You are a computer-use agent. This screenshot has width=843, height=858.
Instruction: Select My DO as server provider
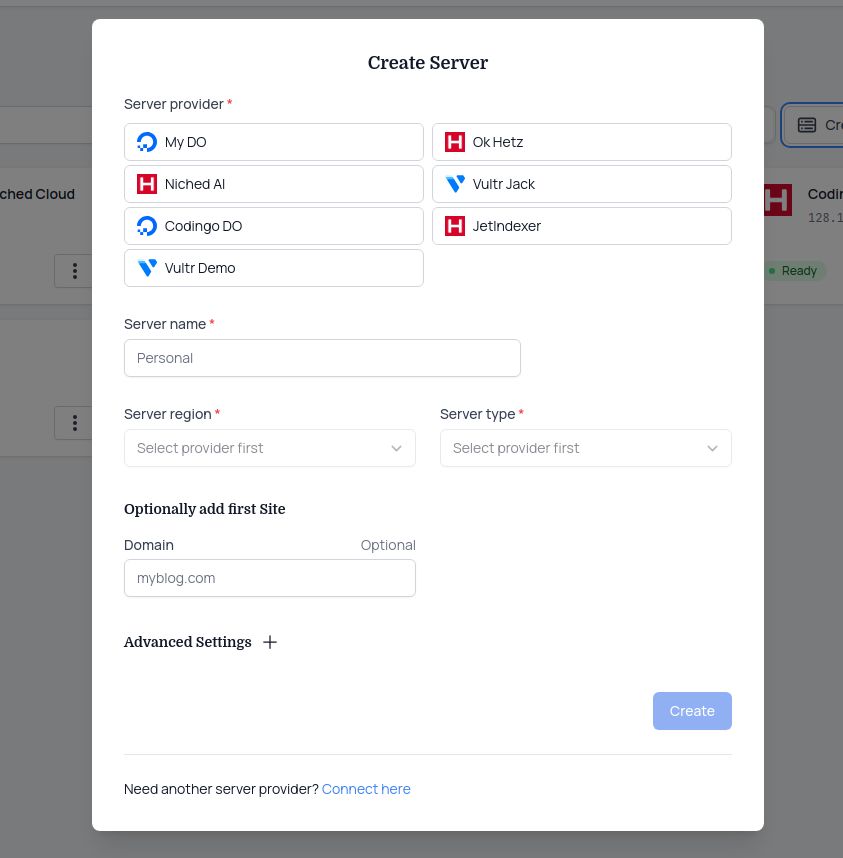tap(273, 142)
